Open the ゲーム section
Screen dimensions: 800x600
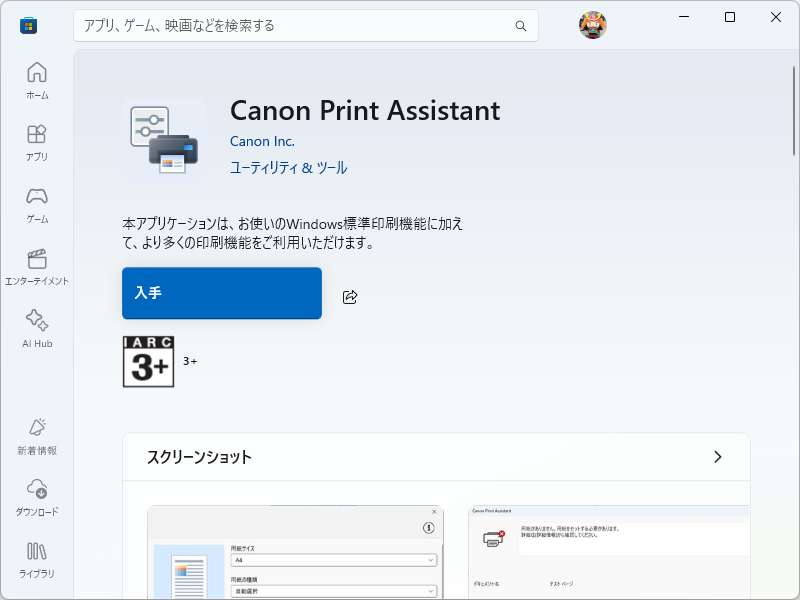[36, 202]
